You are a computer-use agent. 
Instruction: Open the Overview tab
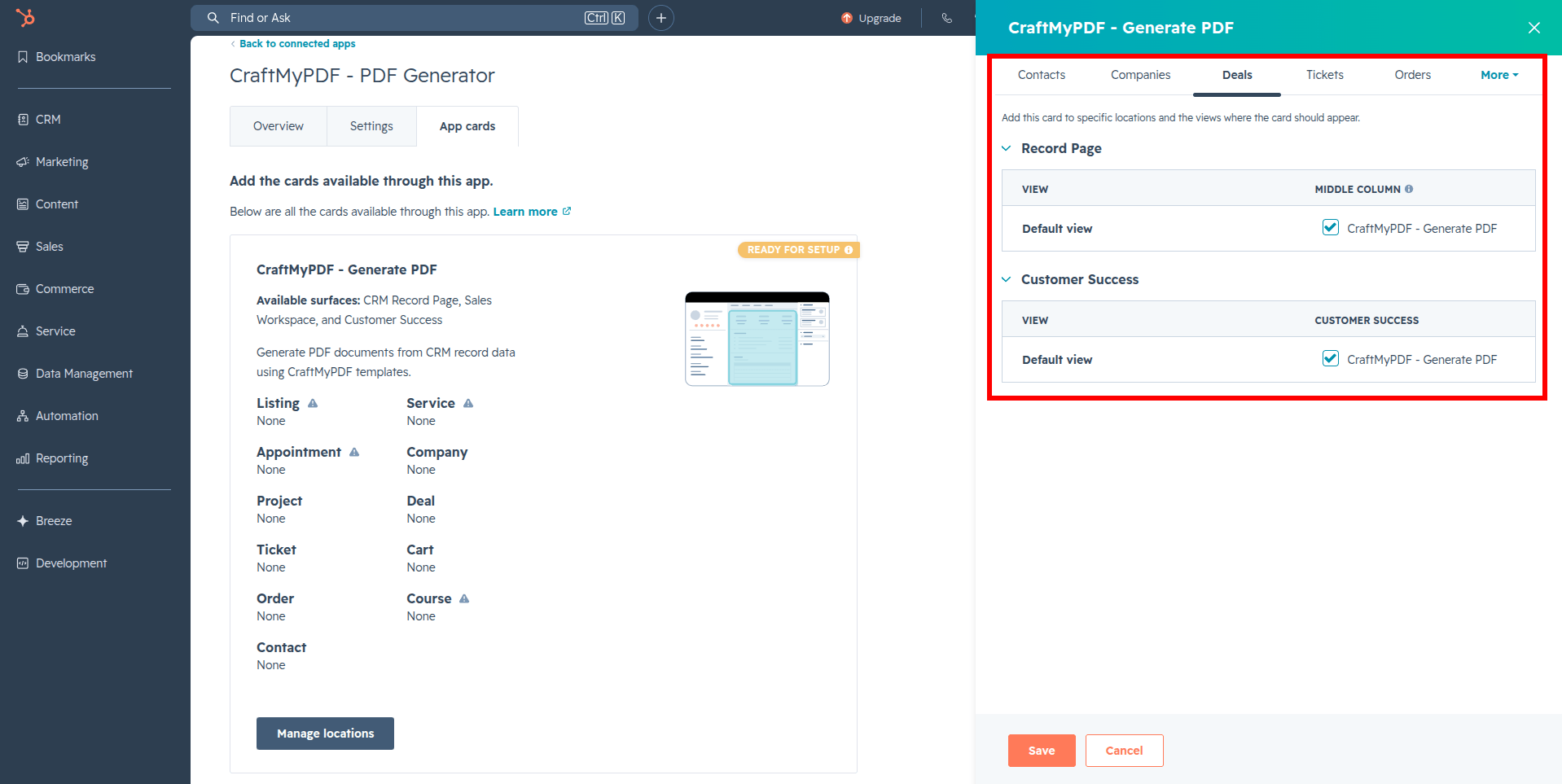(279, 126)
